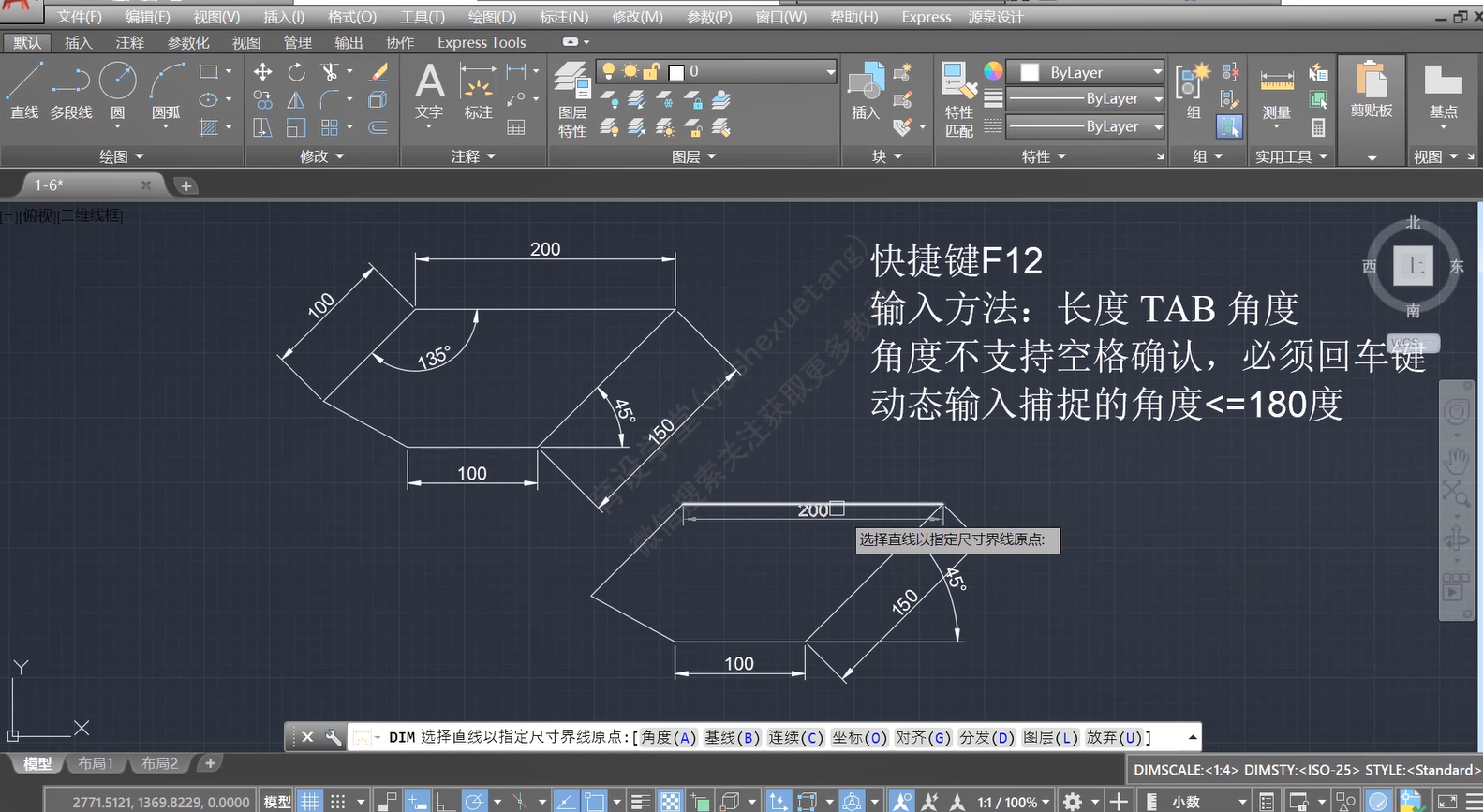1483x812 pixels.
Task: Click the Dimension (标注) tool
Action: tap(479, 92)
